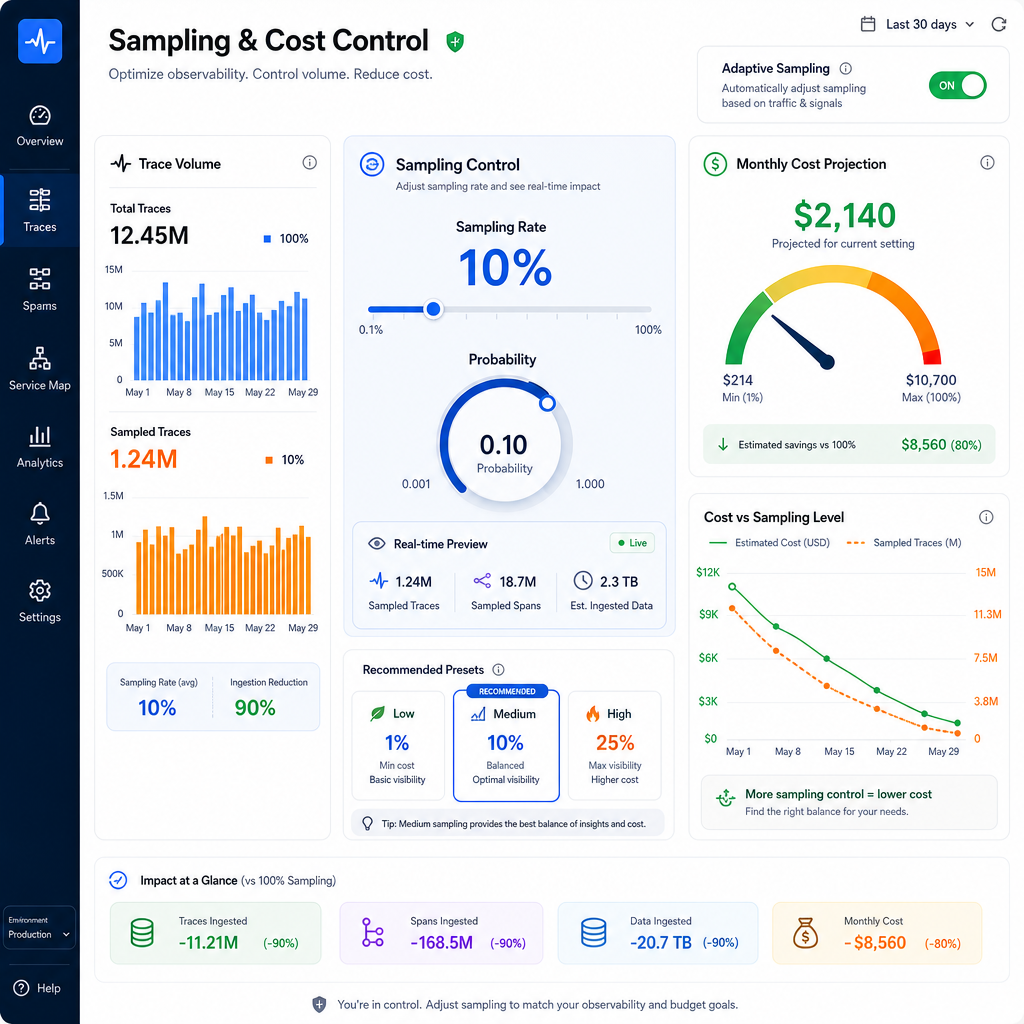Click the Trace Volume pulse icon
The height and width of the screenshot is (1024, 1024).
[121, 163]
